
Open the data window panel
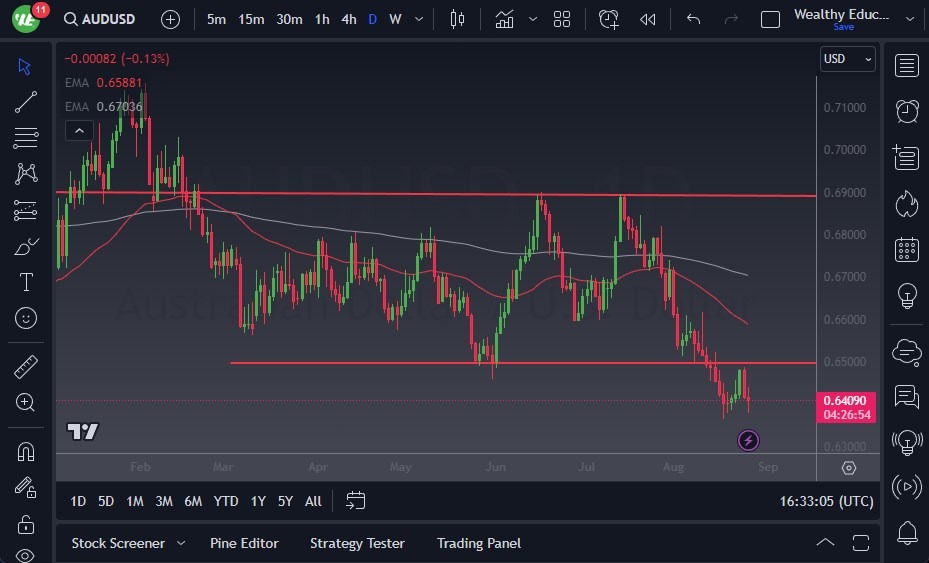point(906,158)
